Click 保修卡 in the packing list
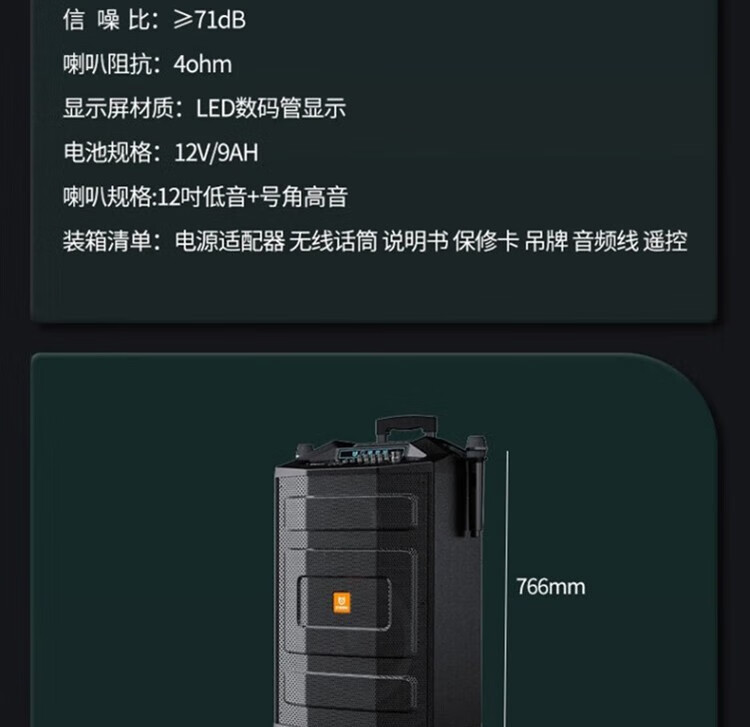 (x=486, y=241)
